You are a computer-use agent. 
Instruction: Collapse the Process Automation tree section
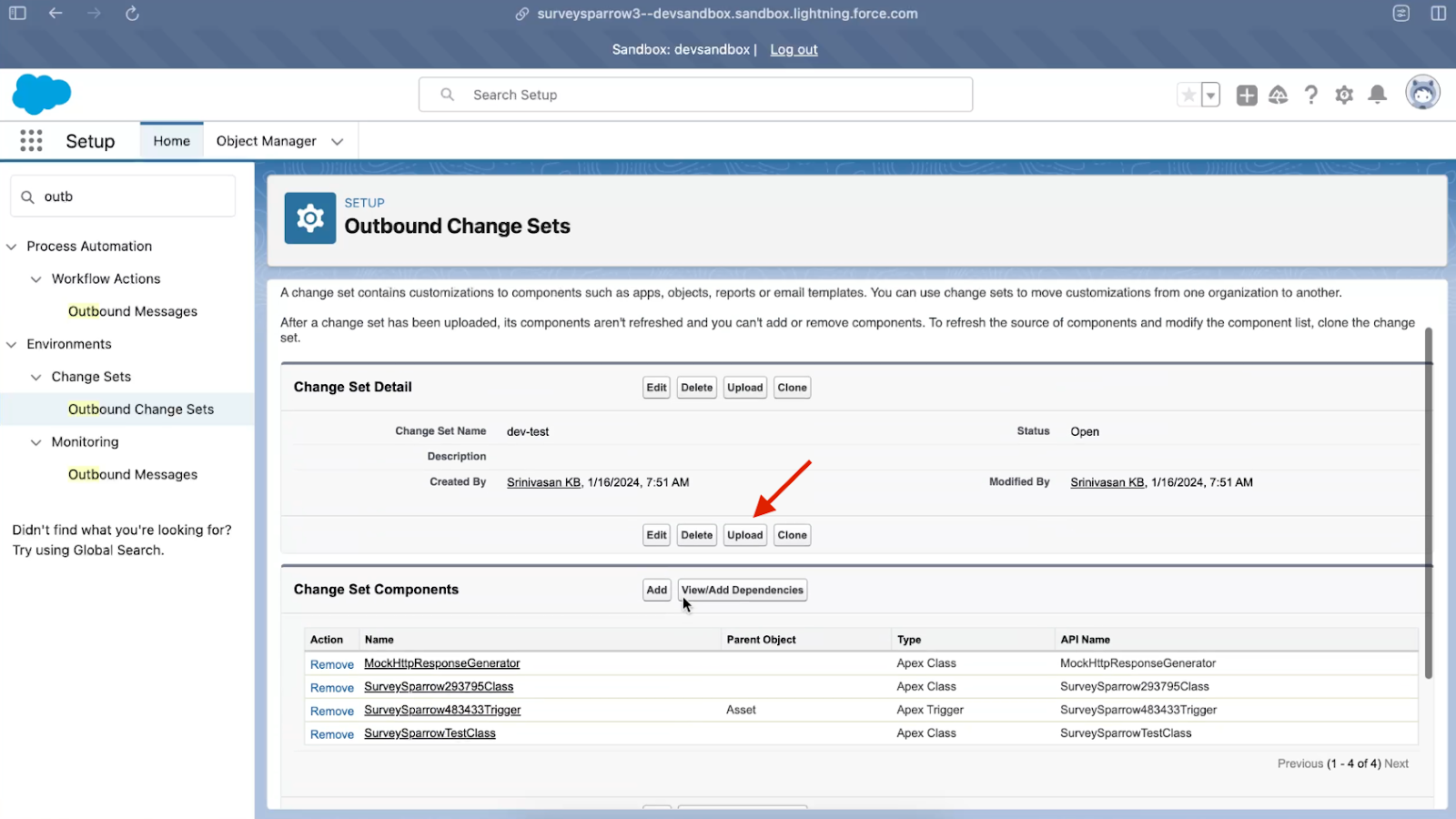(12, 247)
